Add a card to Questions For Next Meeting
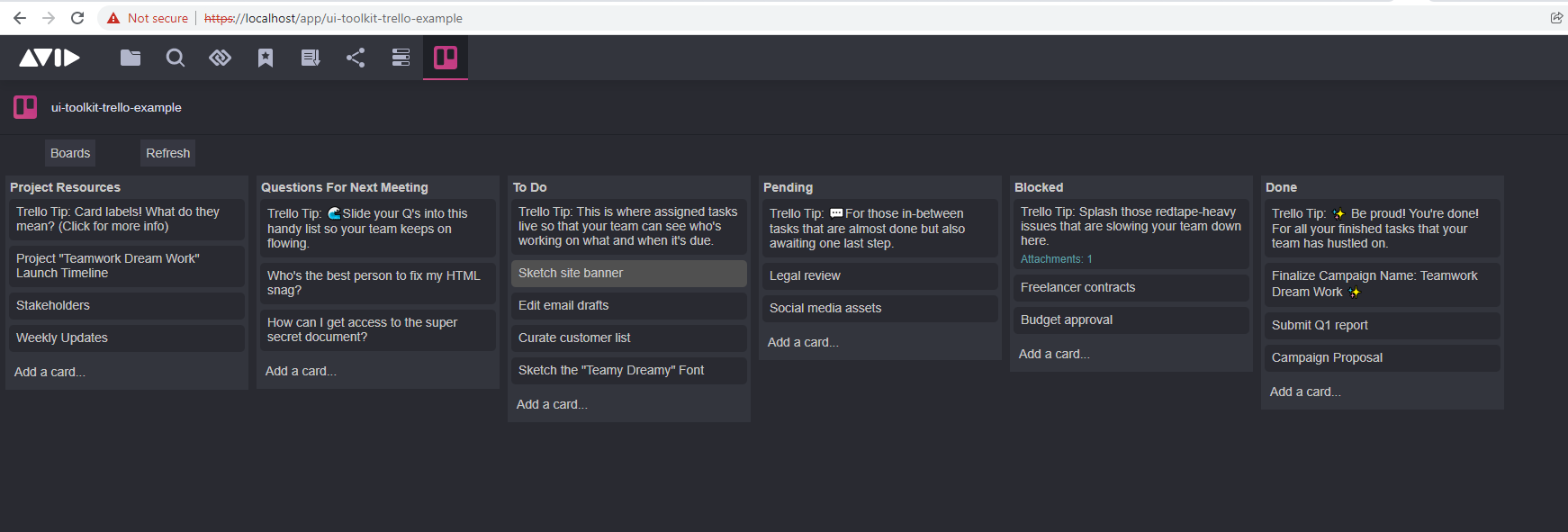 [301, 371]
